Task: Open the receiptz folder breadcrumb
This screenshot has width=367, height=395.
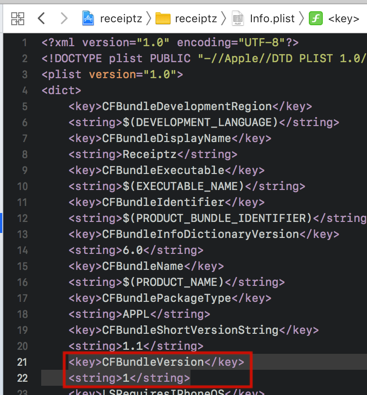Action: click(x=196, y=19)
